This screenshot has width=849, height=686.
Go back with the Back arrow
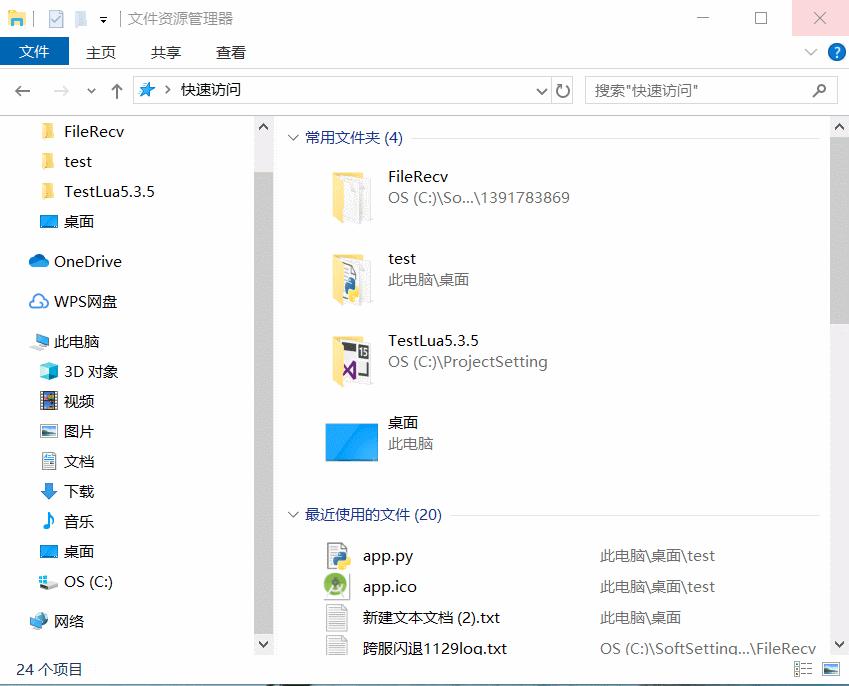(x=23, y=91)
